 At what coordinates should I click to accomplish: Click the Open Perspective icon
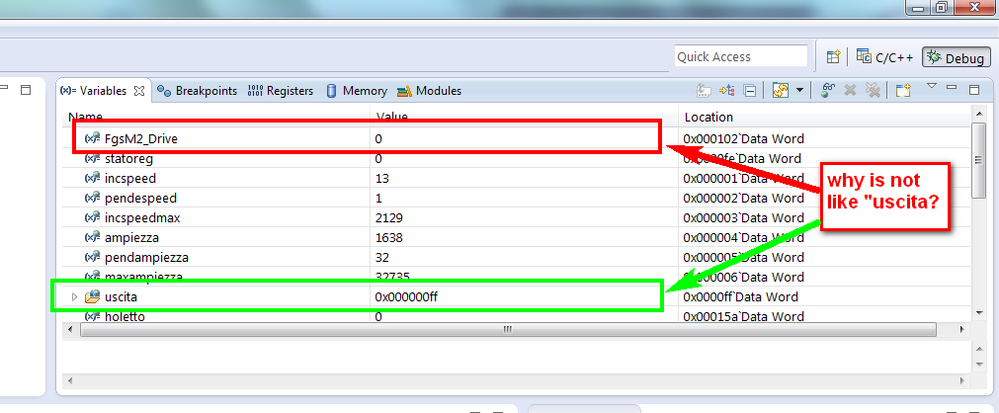[833, 57]
